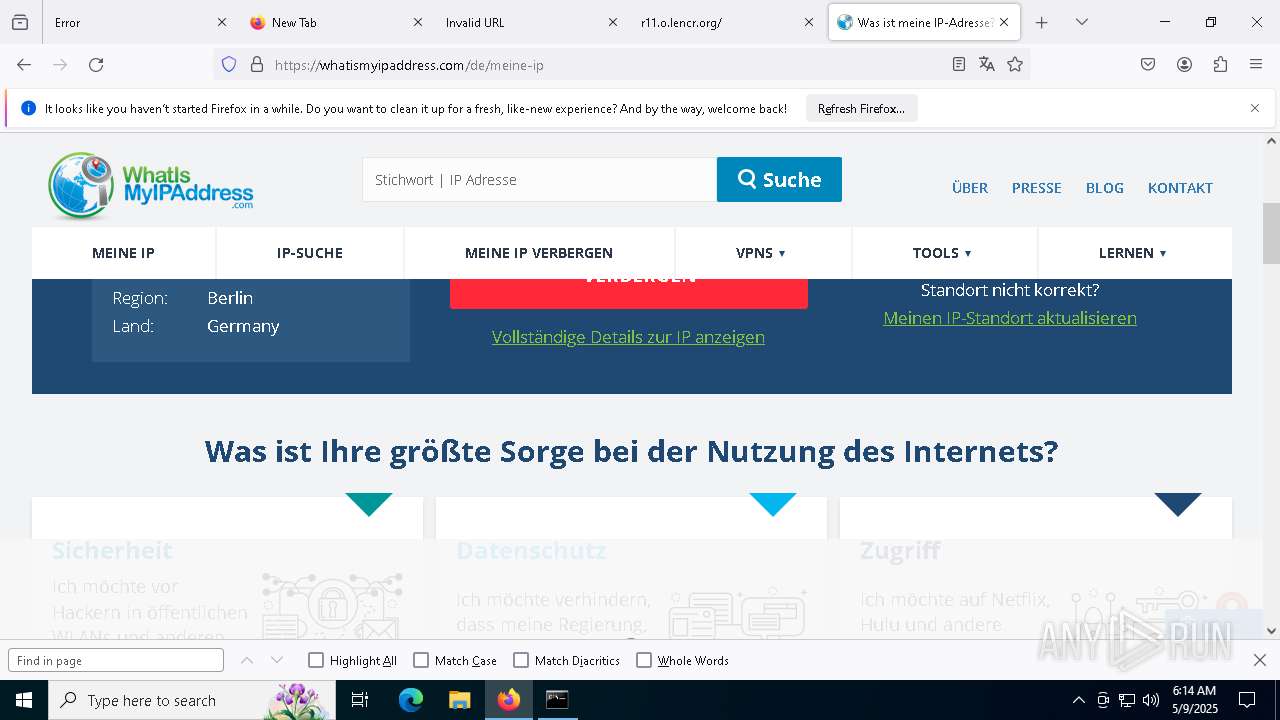Open Firefox application menu
This screenshot has width=1280, height=720.
click(1256, 64)
